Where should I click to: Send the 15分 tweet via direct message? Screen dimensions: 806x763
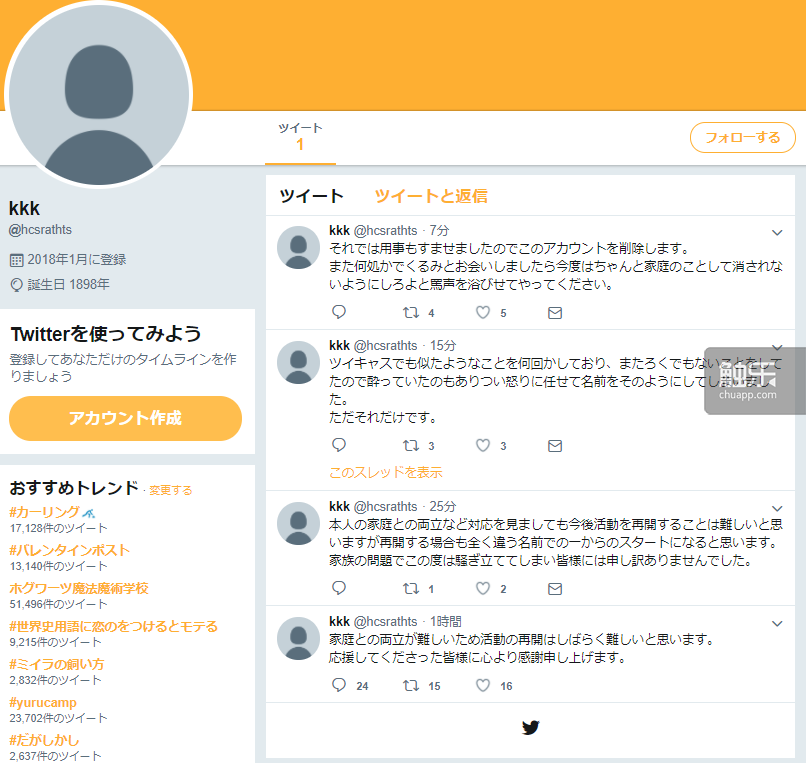click(555, 446)
